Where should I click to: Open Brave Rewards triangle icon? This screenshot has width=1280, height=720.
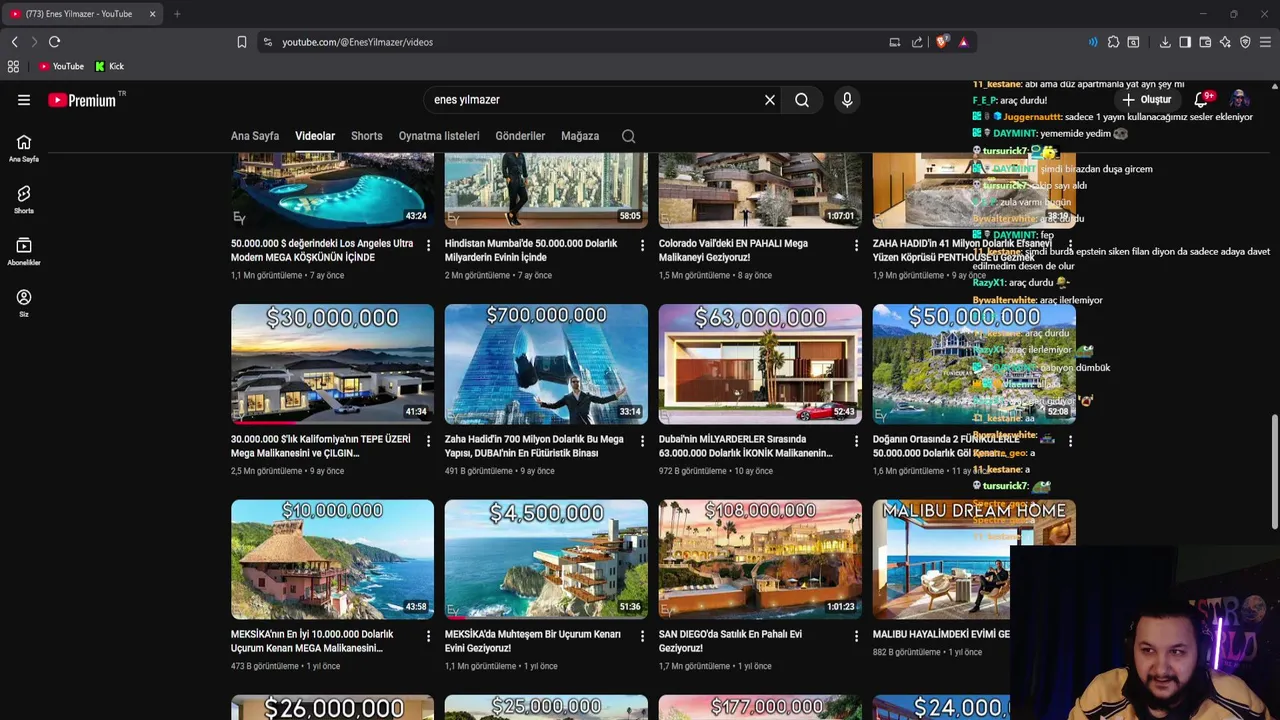click(963, 42)
